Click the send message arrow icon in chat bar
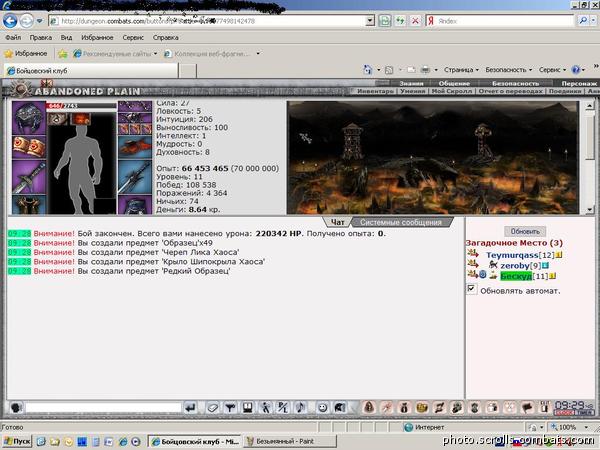 [191, 408]
